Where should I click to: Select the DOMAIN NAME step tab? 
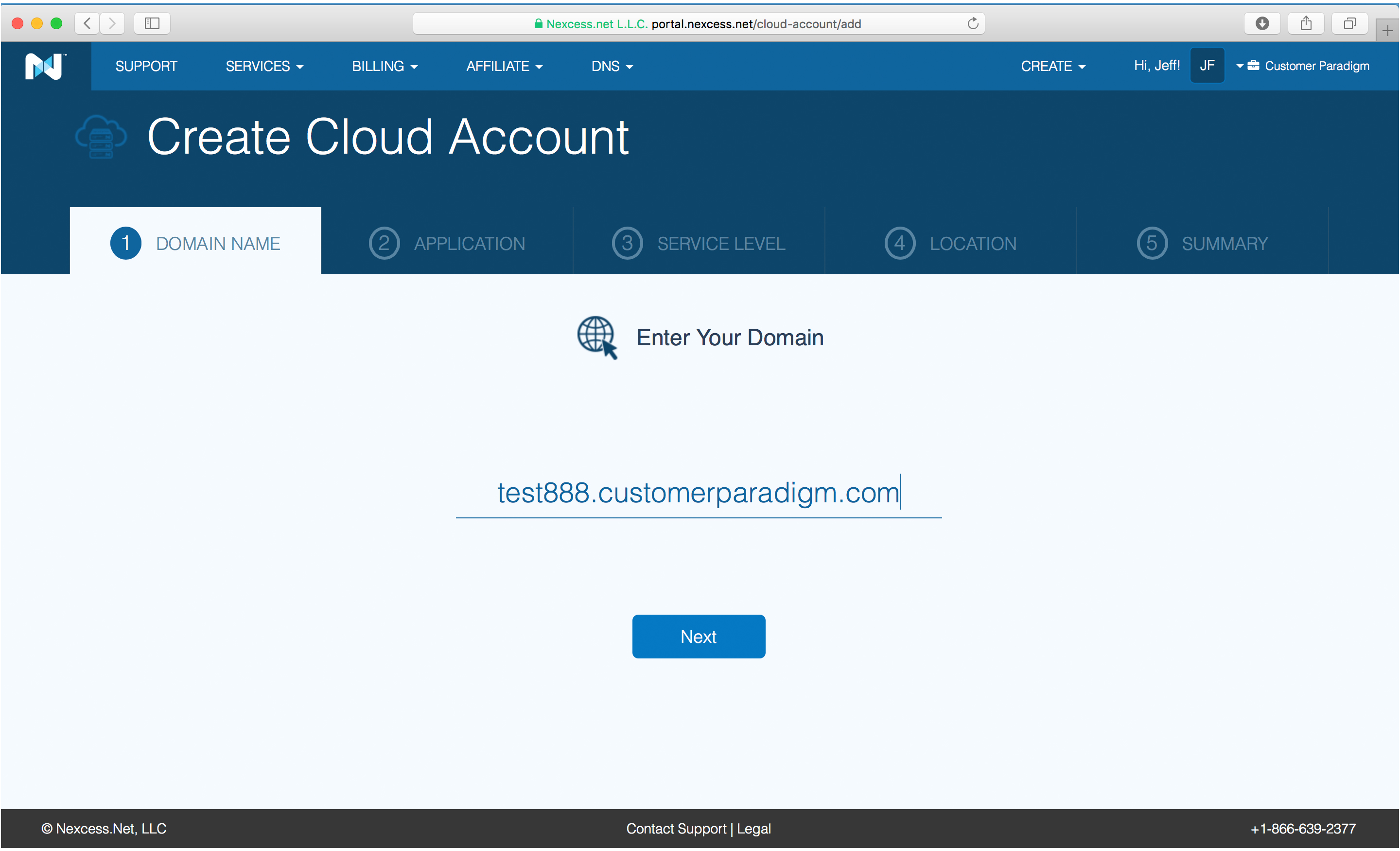pos(195,241)
